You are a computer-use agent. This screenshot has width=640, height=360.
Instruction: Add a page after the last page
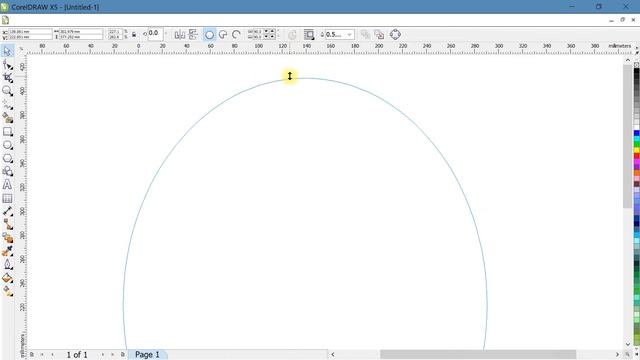tap(122, 355)
